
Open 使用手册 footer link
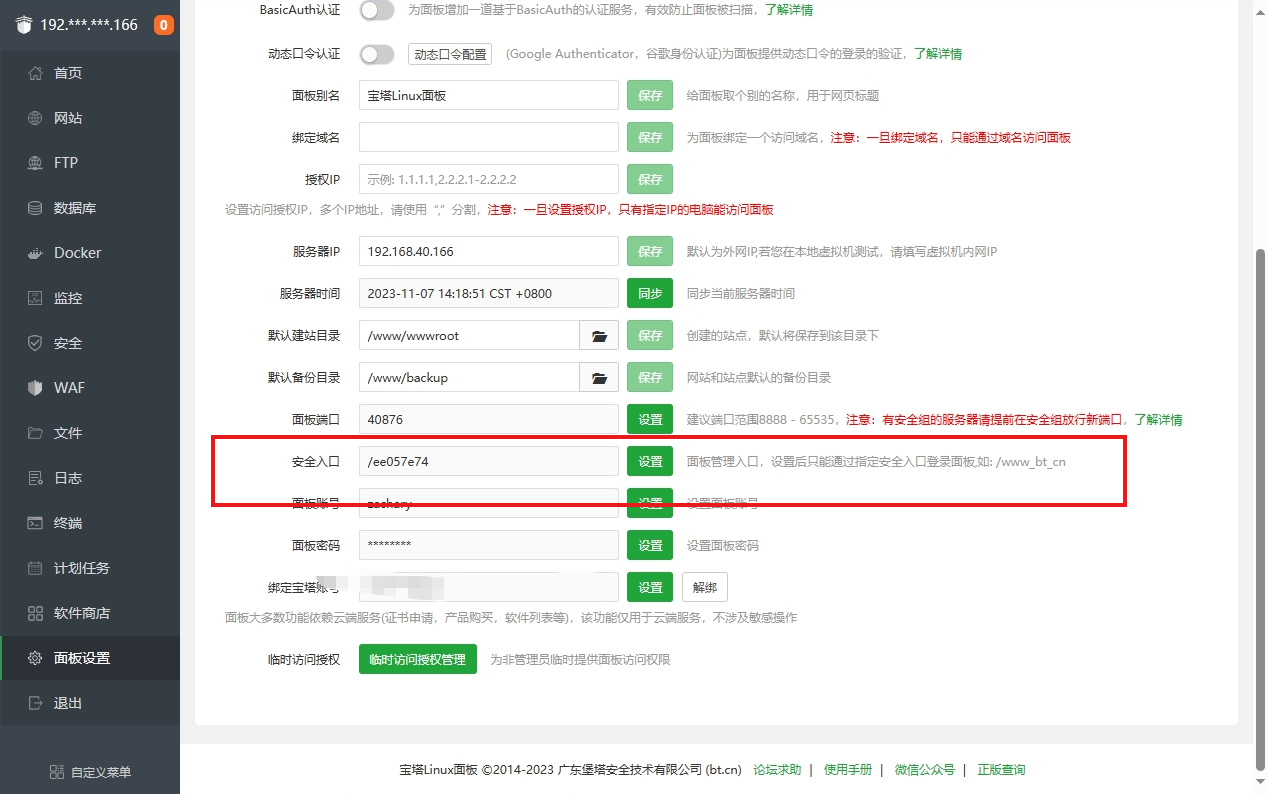pyautogui.click(x=848, y=770)
